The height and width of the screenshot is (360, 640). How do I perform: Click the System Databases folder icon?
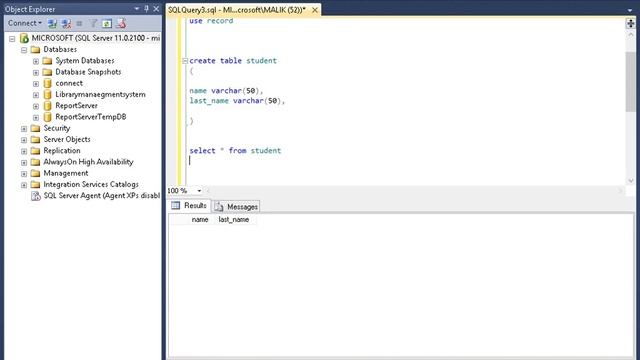pyautogui.click(x=47, y=61)
